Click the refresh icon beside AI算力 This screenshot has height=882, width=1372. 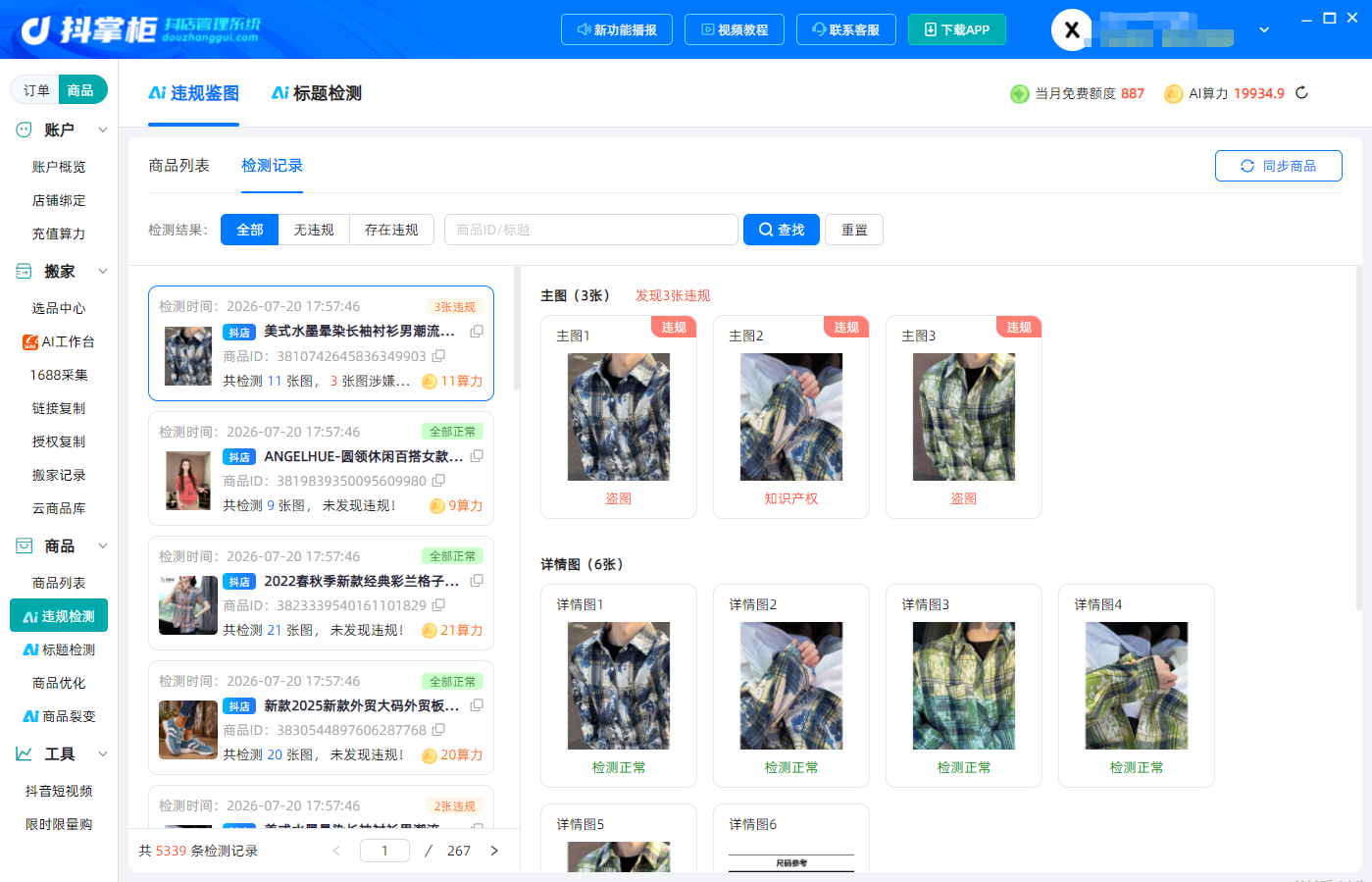[1301, 93]
